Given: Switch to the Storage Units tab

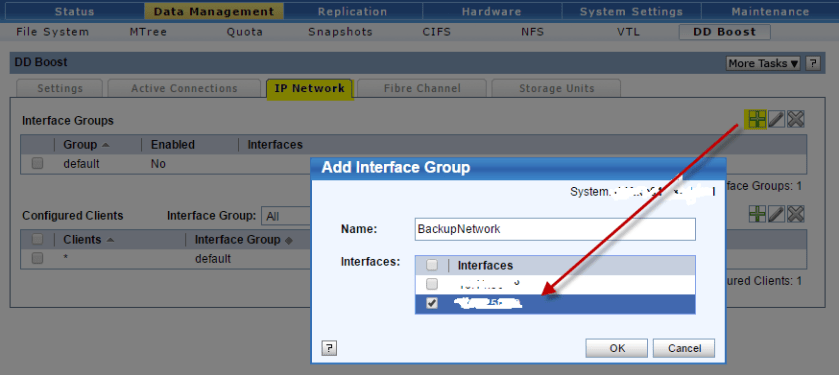Looking at the screenshot, I should [x=556, y=88].
